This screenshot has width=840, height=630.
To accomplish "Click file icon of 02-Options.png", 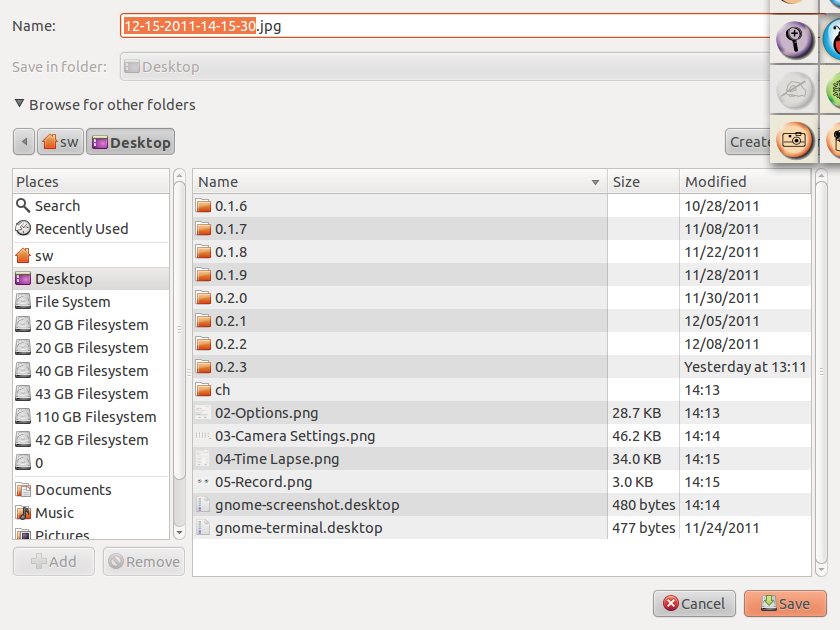I will [x=202, y=413].
